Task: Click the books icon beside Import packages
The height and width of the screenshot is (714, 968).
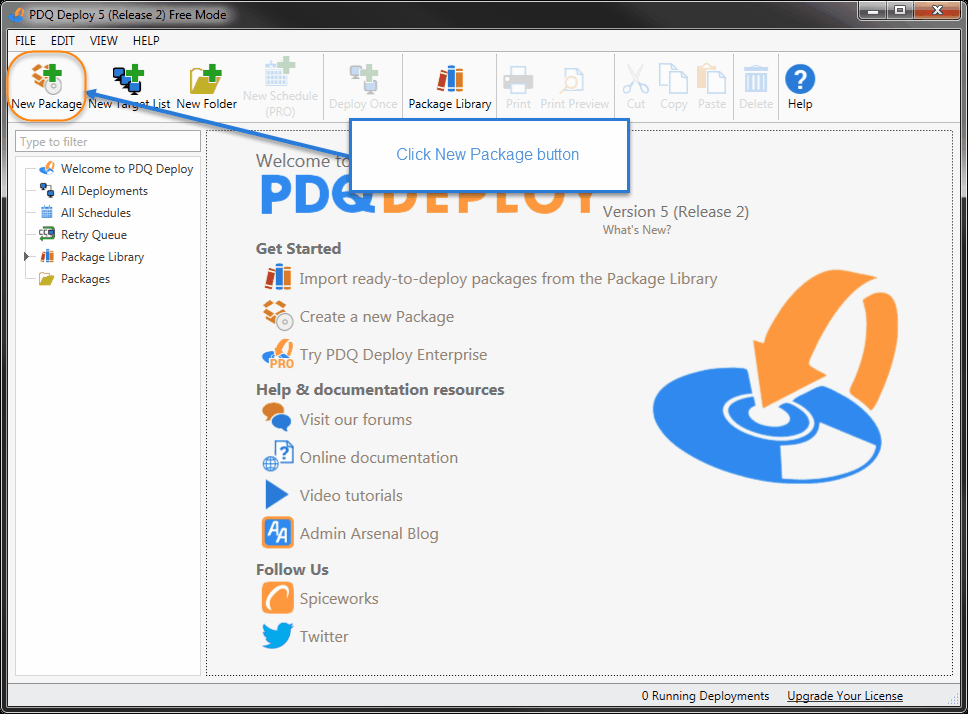Action: click(x=278, y=277)
